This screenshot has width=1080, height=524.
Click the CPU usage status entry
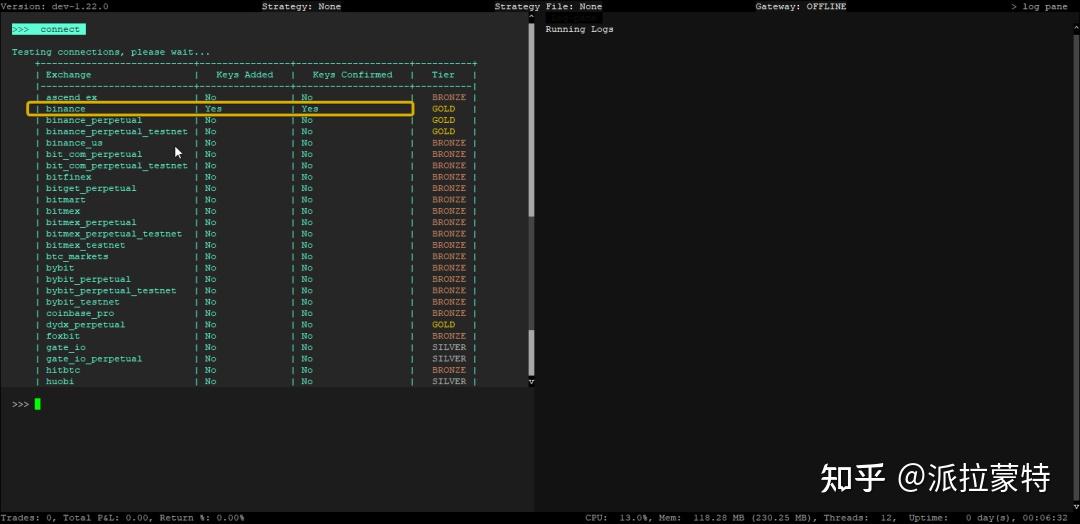click(x=615, y=518)
